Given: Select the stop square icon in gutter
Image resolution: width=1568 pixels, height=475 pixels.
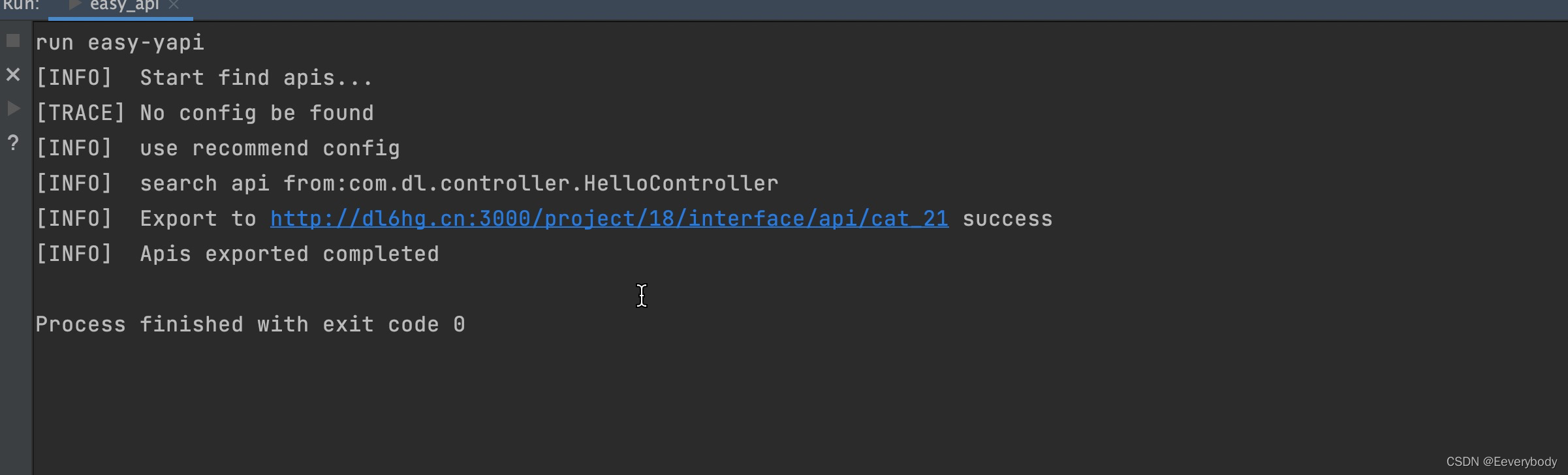Looking at the screenshot, I should 12,41.
